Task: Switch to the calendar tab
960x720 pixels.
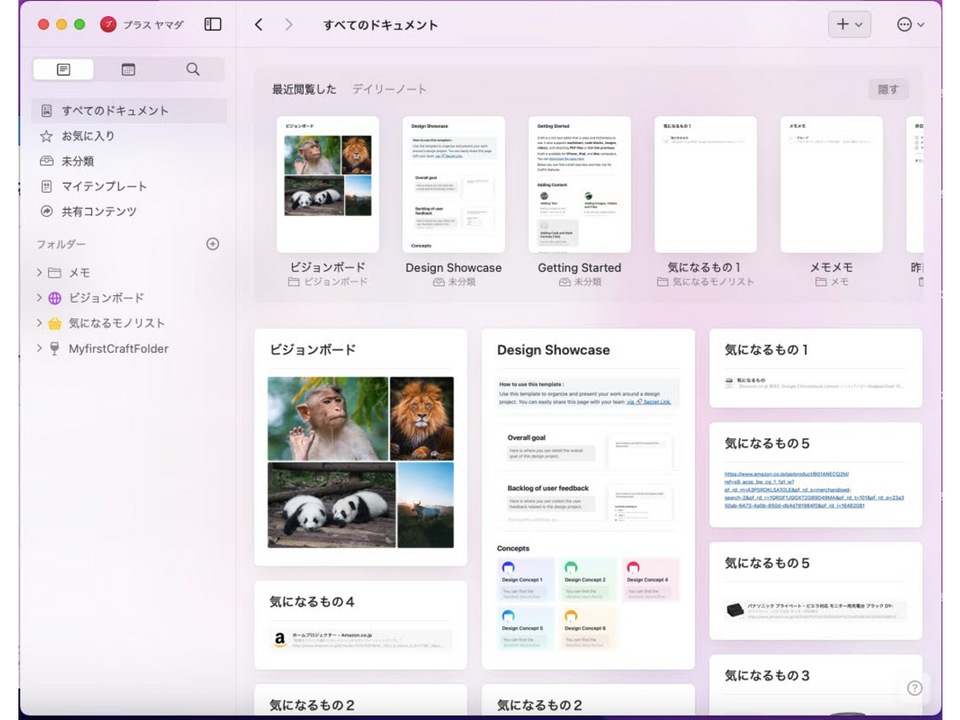Action: (x=128, y=69)
